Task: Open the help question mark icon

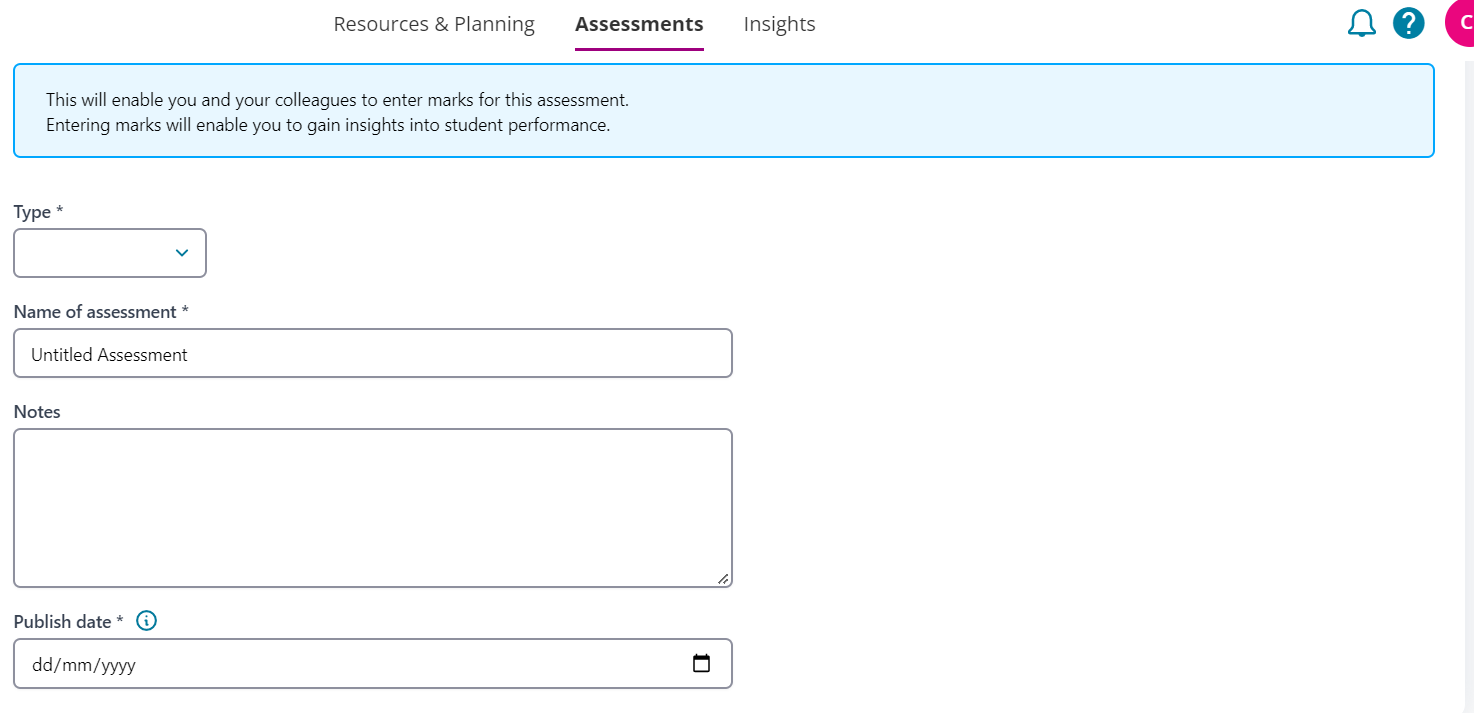Action: (1408, 22)
